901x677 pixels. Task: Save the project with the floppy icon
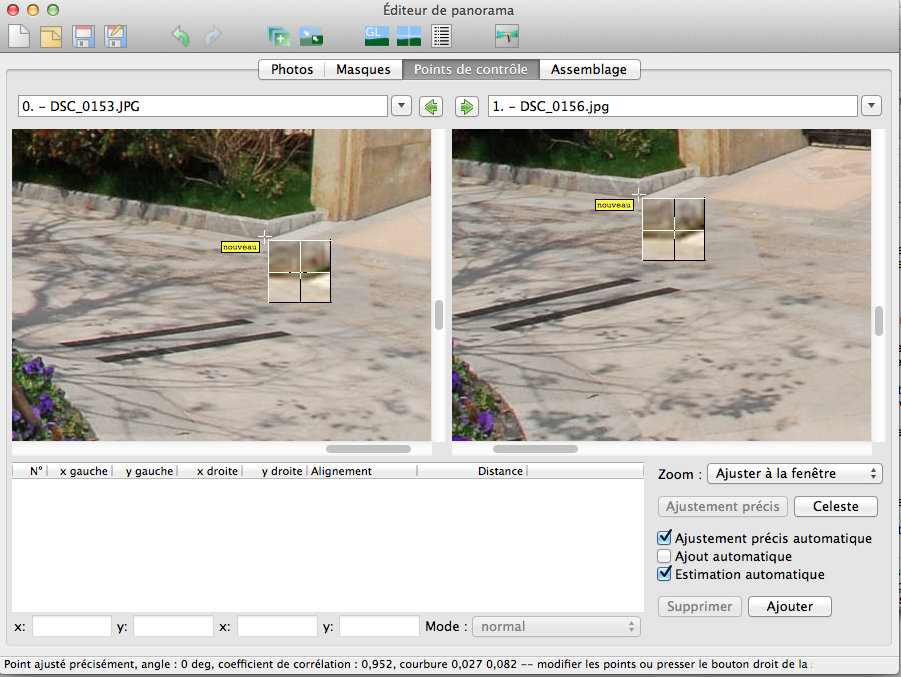click(x=83, y=37)
